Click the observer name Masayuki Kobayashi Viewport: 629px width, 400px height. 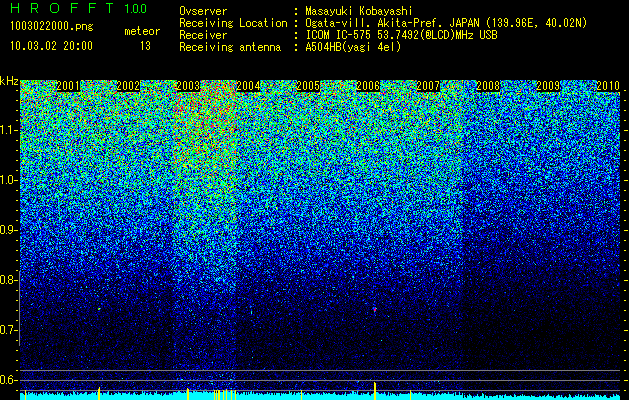coord(359,11)
